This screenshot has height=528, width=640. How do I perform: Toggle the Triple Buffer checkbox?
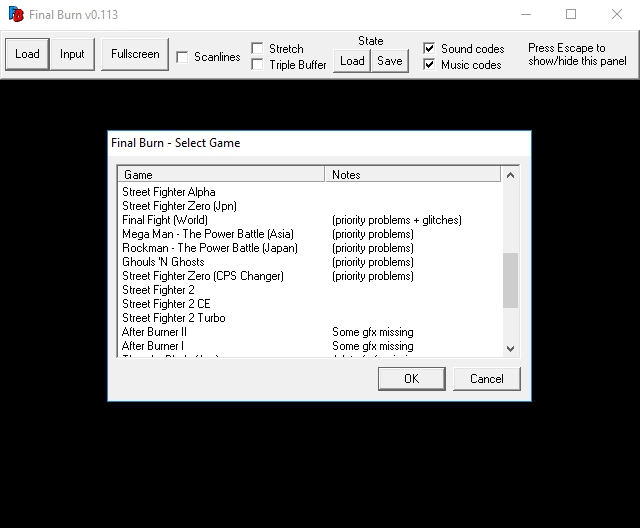(257, 64)
